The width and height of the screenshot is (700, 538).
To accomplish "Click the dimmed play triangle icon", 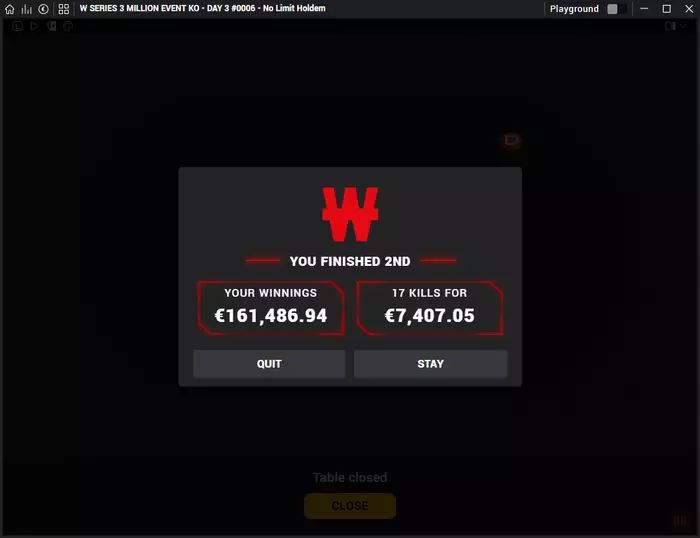I will [x=34, y=26].
